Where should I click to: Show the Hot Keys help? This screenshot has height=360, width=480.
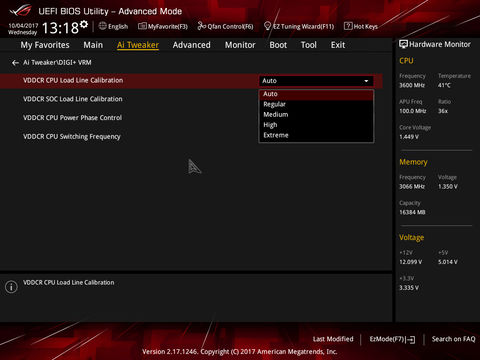click(361, 26)
